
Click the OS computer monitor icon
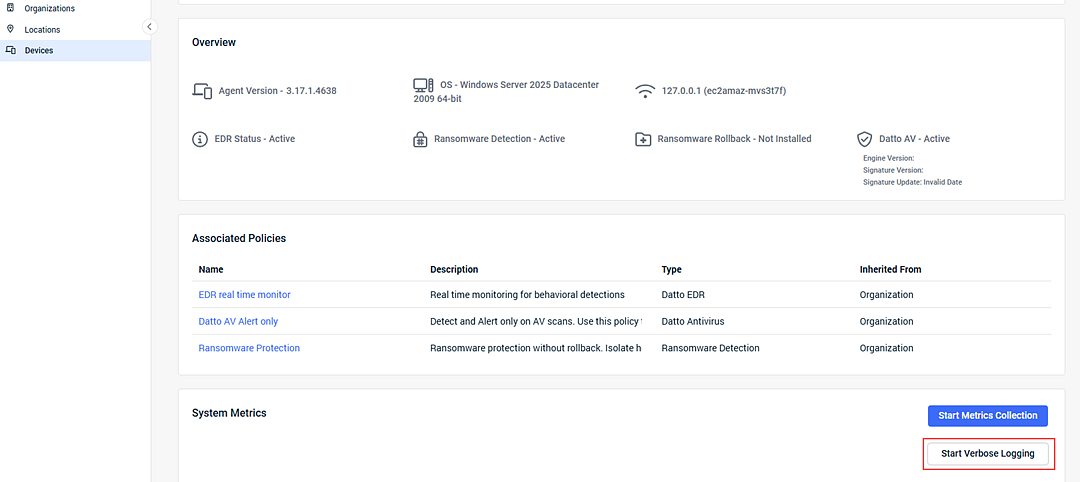pyautogui.click(x=422, y=85)
